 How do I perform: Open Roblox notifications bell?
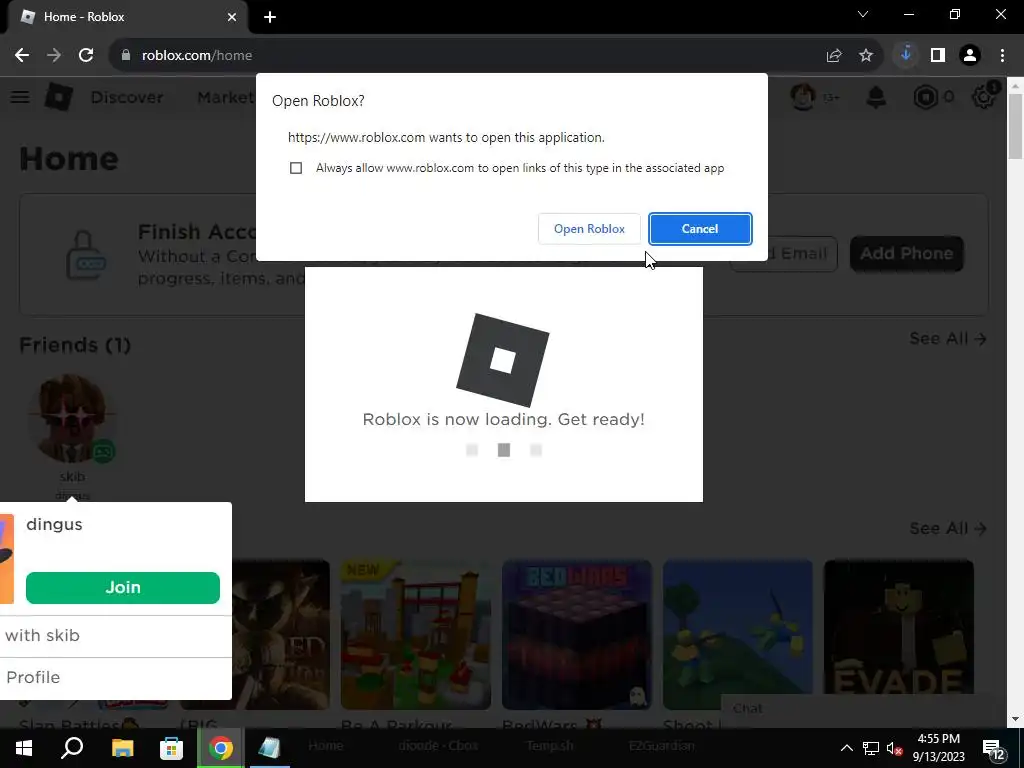(876, 97)
